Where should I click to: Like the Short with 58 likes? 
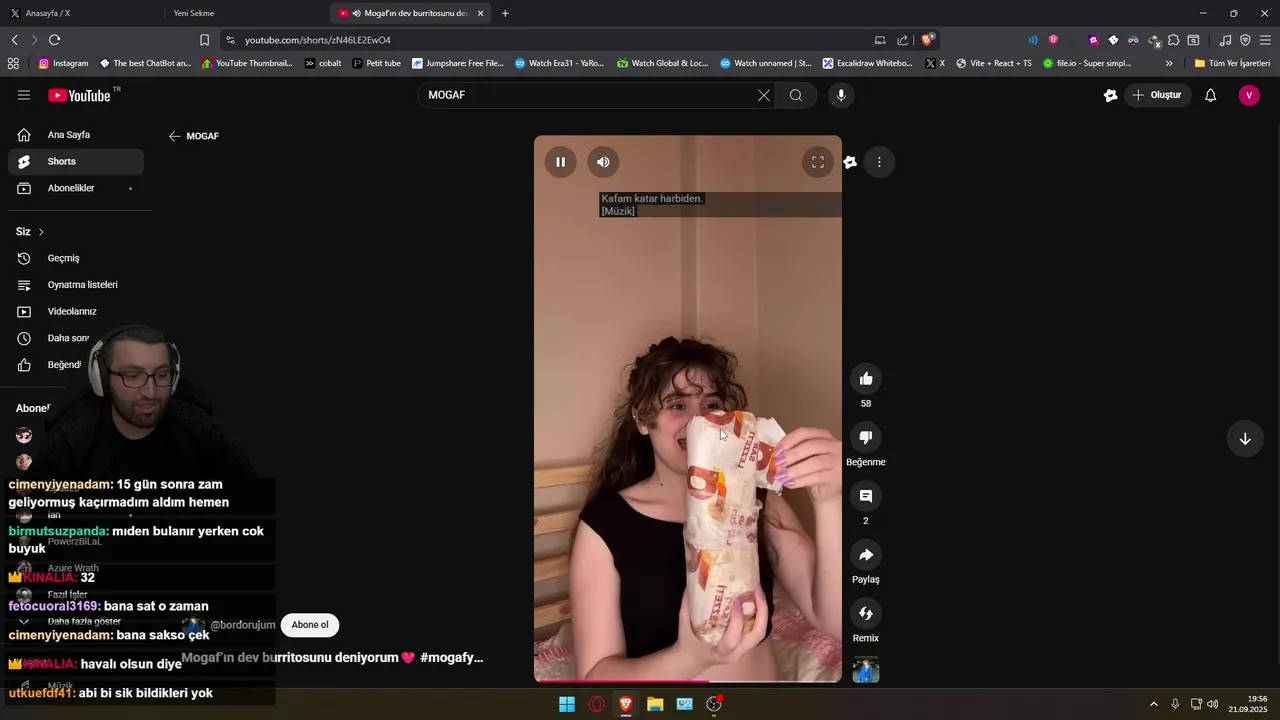click(866, 379)
